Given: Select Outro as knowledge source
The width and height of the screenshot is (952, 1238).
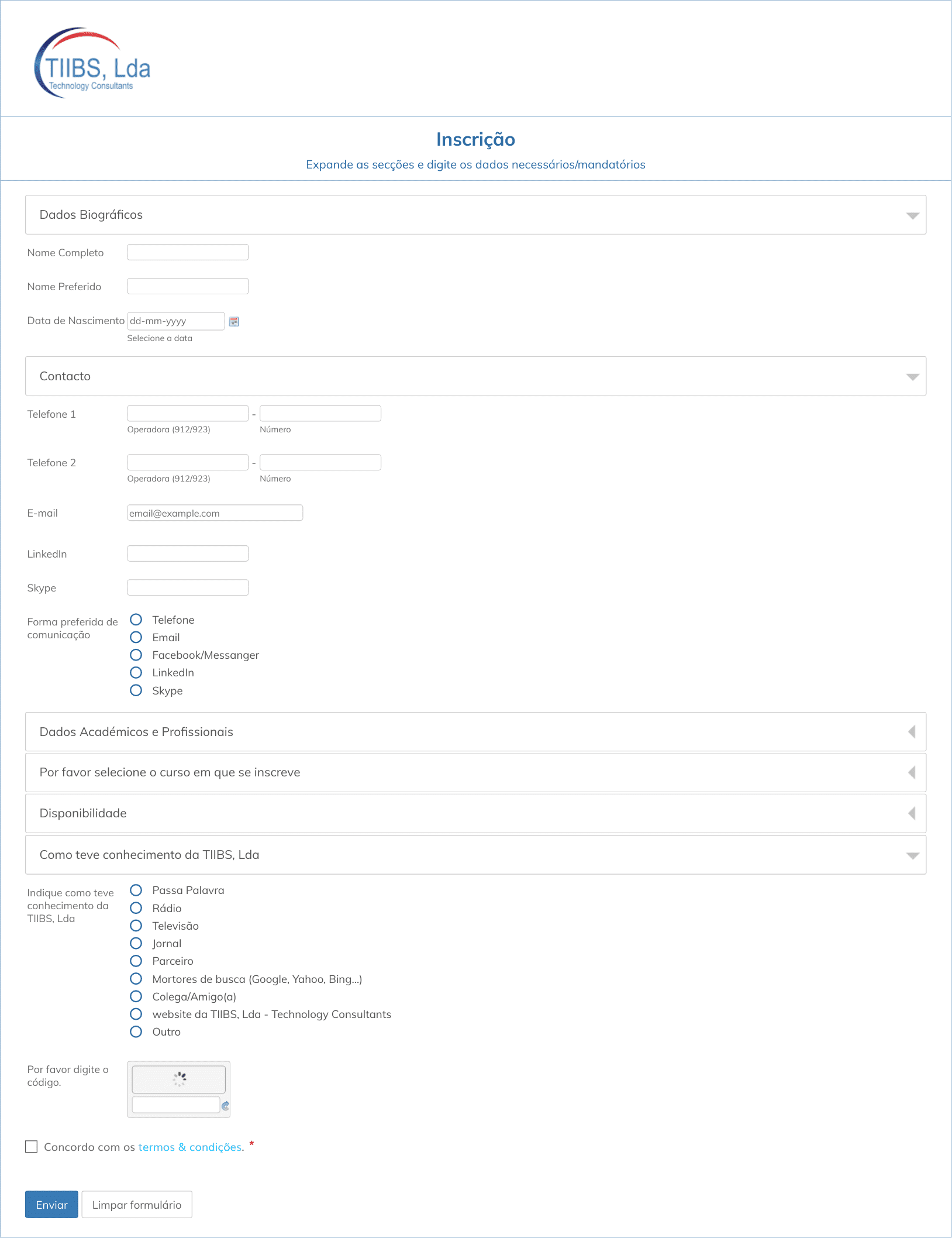Looking at the screenshot, I should point(136,1031).
